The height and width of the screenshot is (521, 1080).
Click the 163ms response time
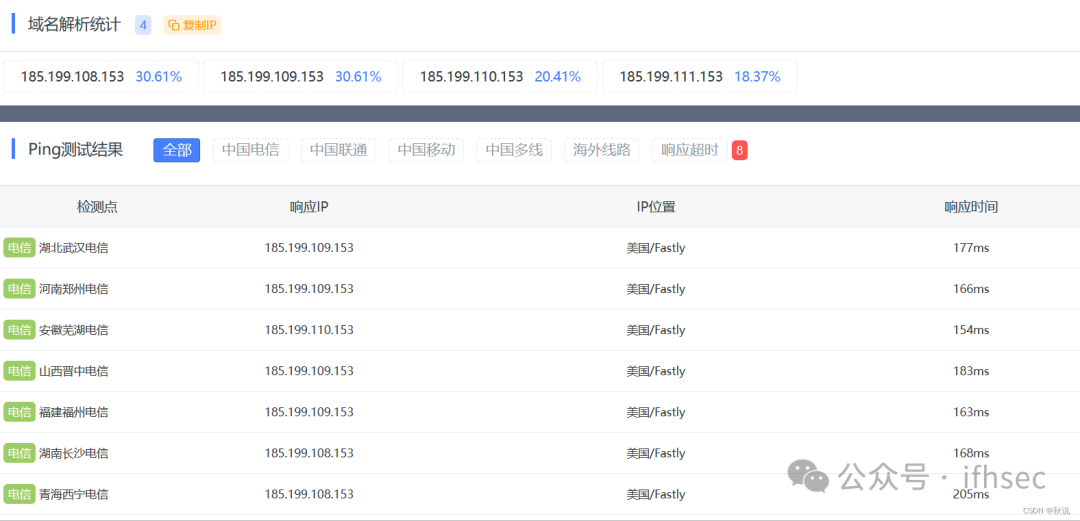click(971, 412)
